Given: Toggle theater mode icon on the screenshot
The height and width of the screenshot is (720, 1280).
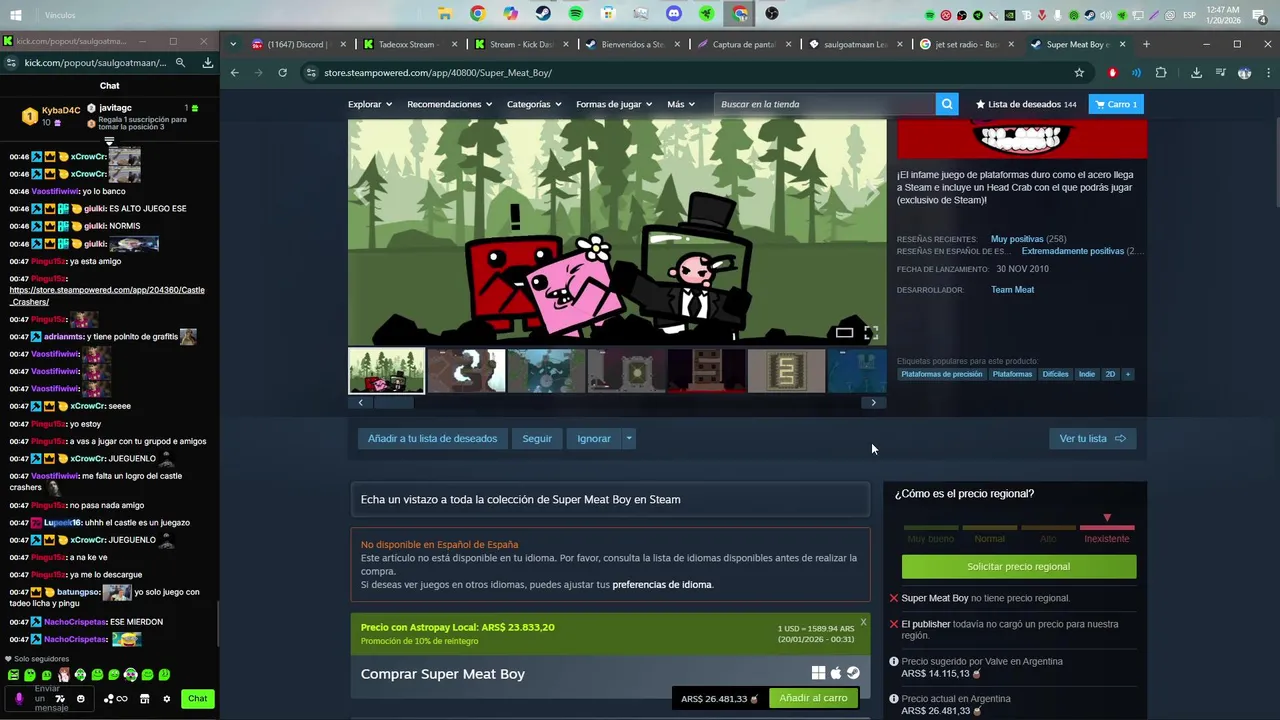Looking at the screenshot, I should (x=844, y=333).
